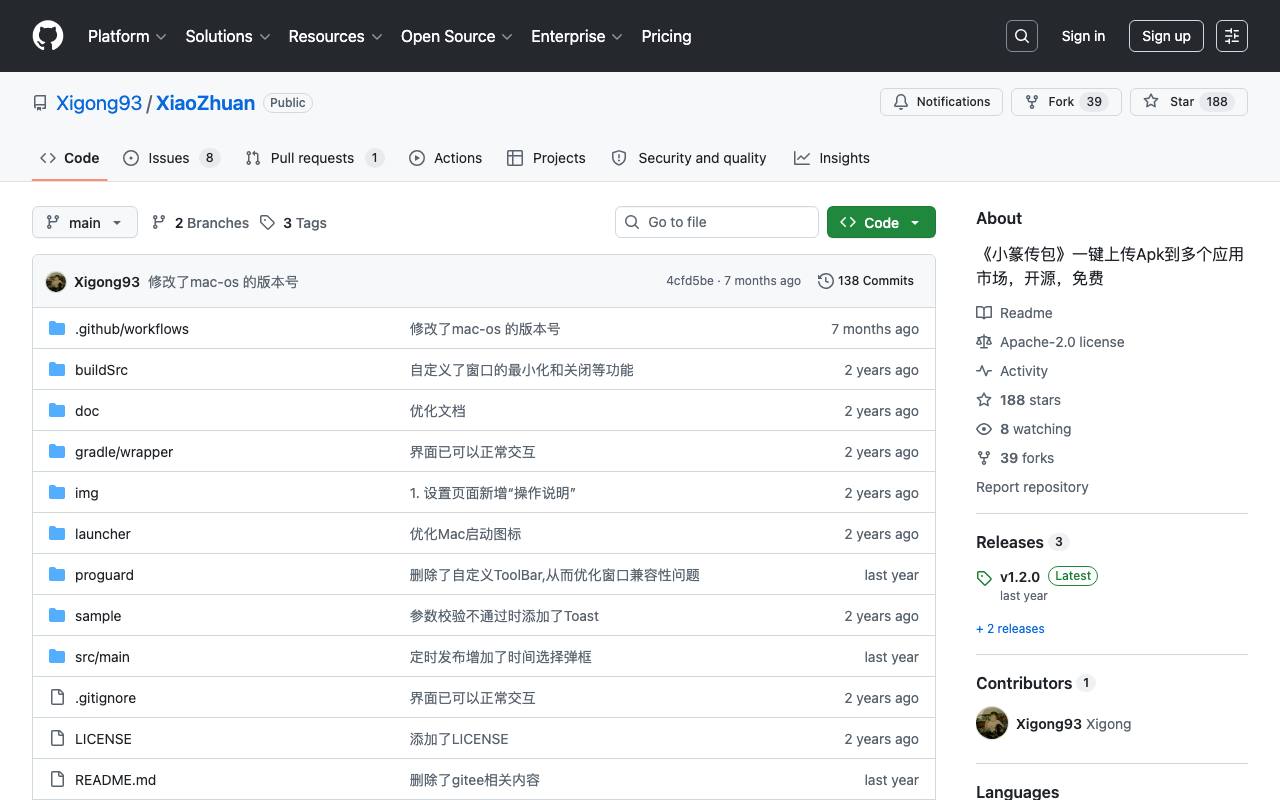Click the commits history clock icon
This screenshot has height=800, width=1280.
(825, 281)
